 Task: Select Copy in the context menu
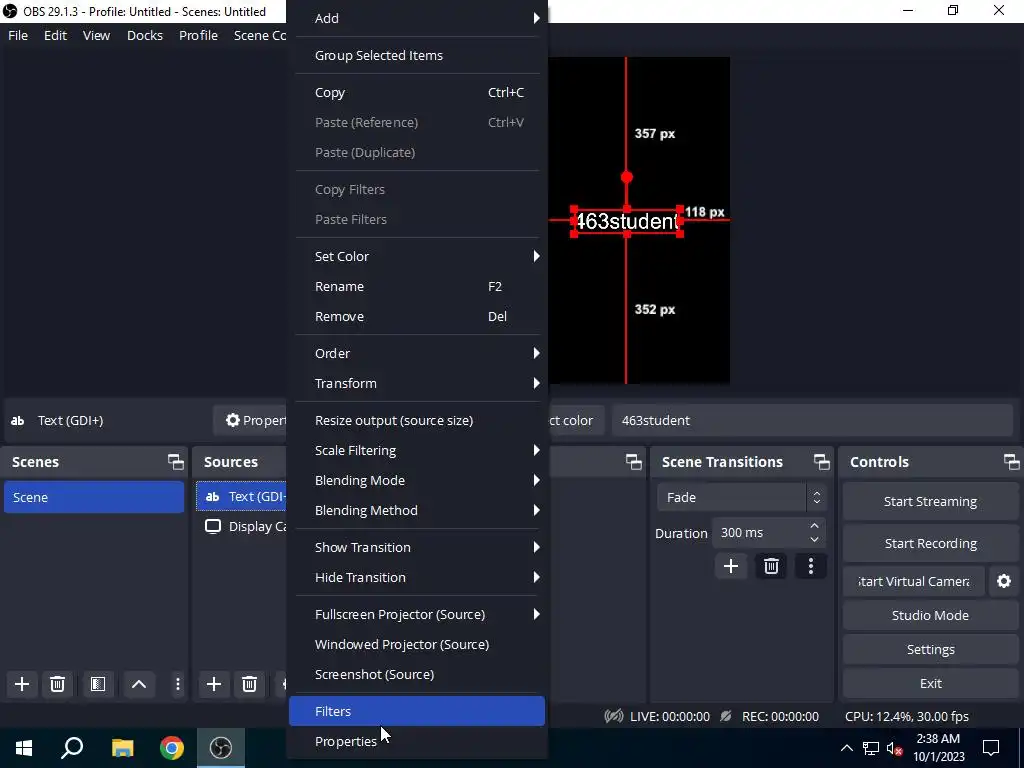[x=417, y=93]
